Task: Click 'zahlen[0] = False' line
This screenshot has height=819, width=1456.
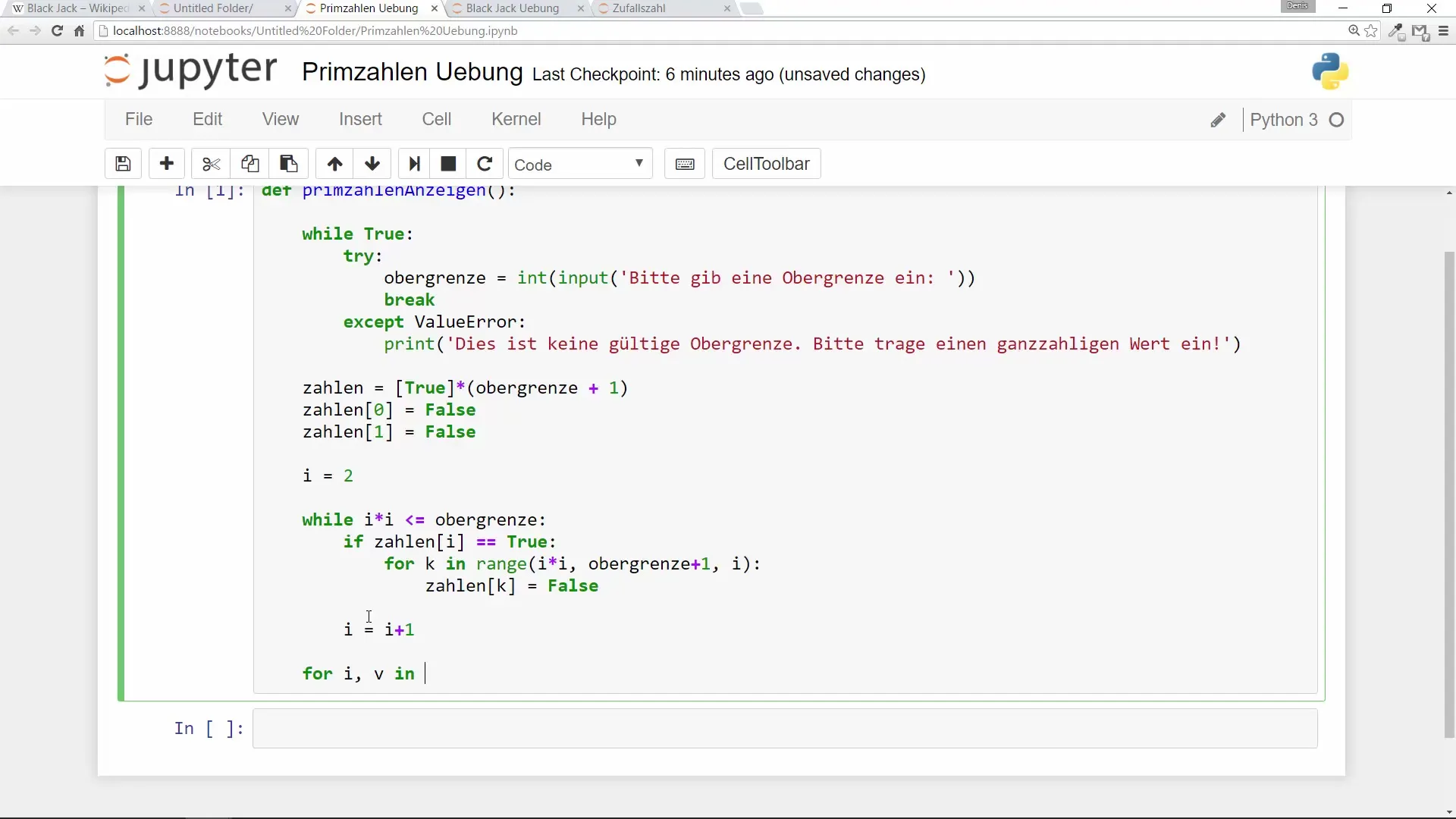Action: coord(389,409)
